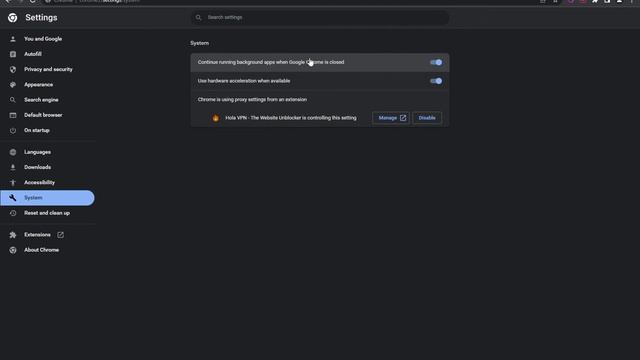Image resolution: width=640 pixels, height=360 pixels.
Task: Click the Autofill clipboard icon
Action: 13,54
